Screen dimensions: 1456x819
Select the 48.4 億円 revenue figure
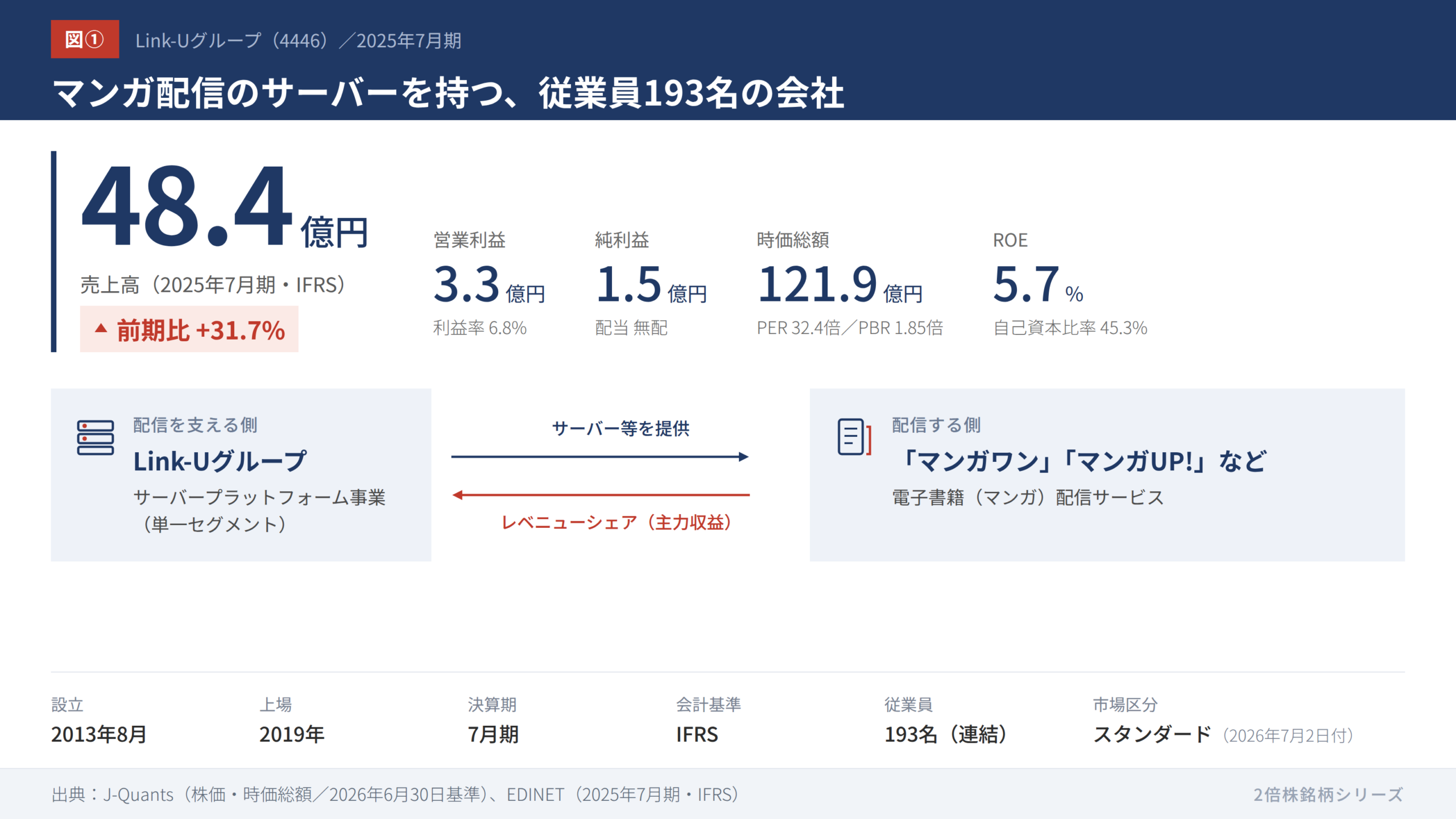tap(225, 206)
